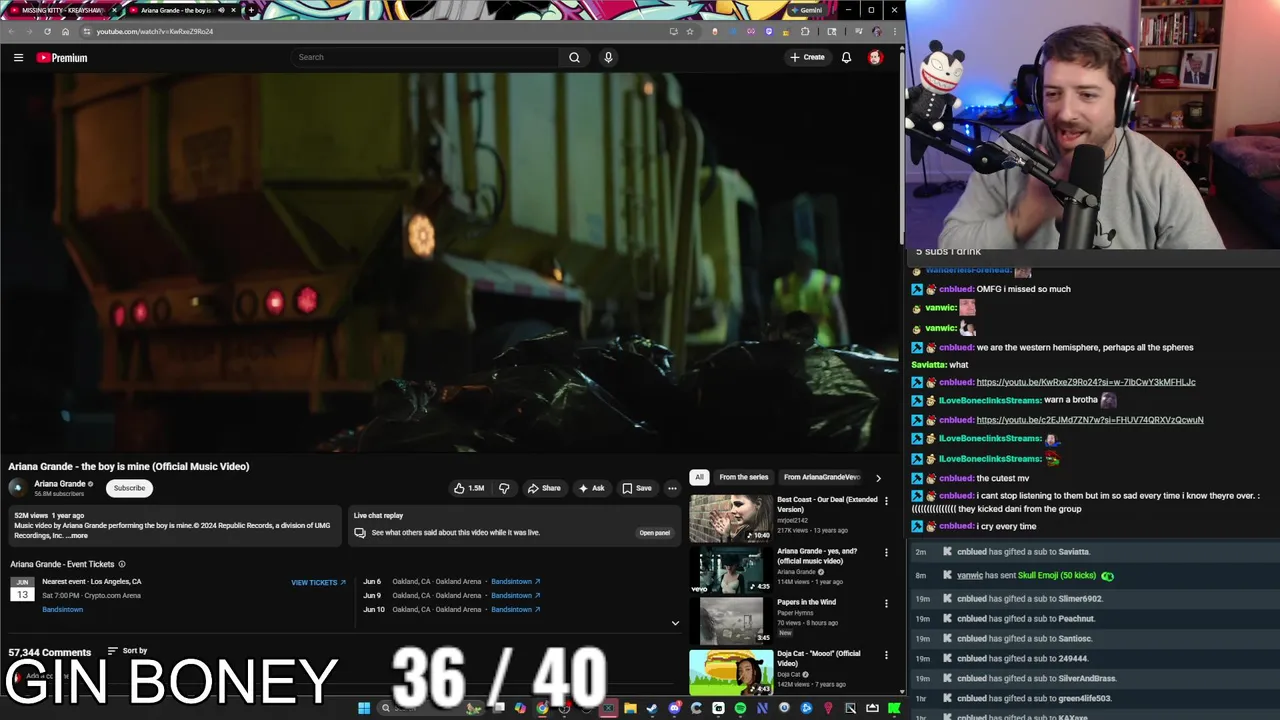
Task: Open Ariana Grande - yes, and? thumbnail
Action: click(731, 570)
